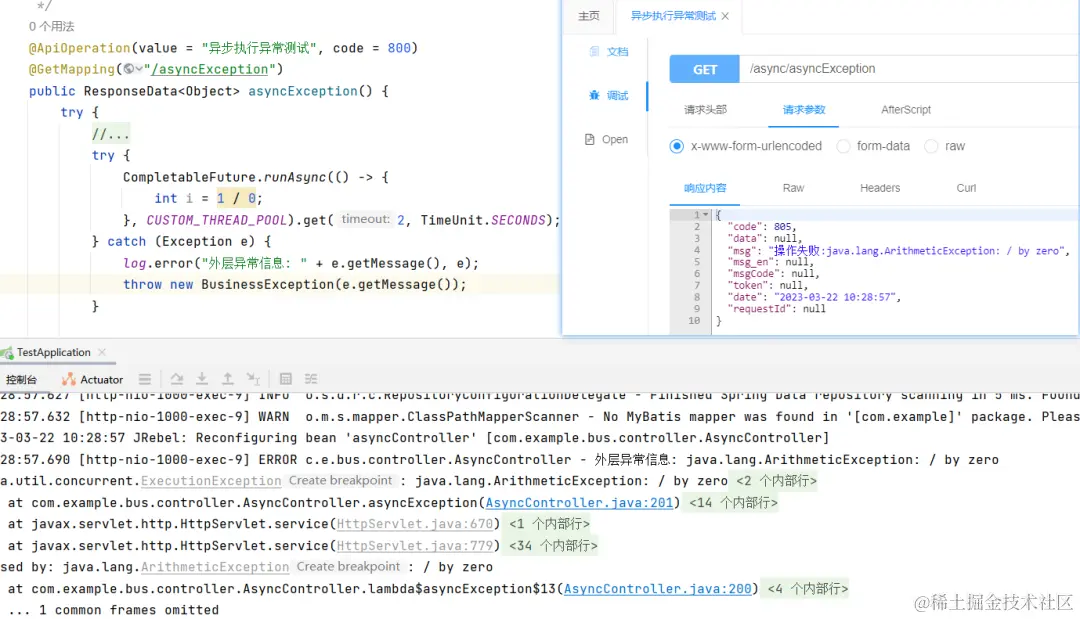Expand the folded //... code region

(x=110, y=134)
